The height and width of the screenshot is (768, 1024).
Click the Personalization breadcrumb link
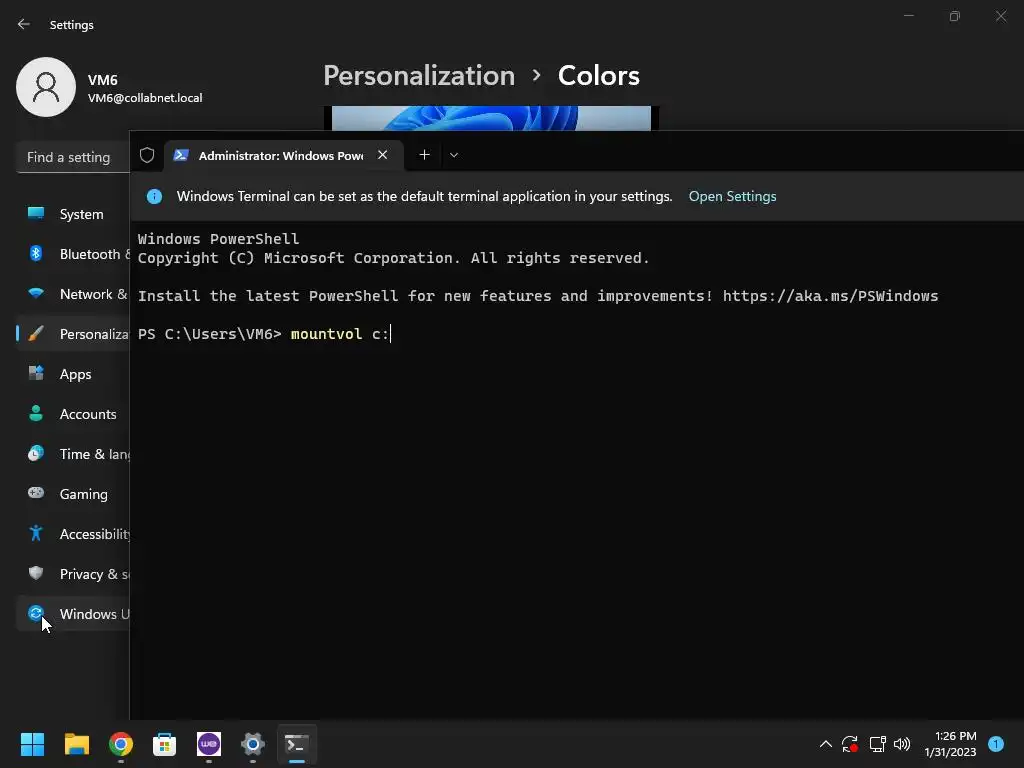[x=419, y=76]
